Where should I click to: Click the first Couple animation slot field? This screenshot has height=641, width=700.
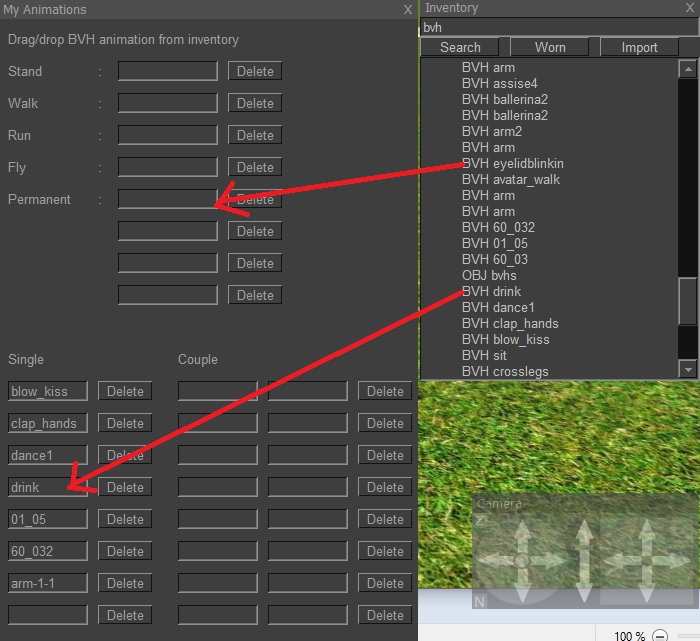pos(218,391)
